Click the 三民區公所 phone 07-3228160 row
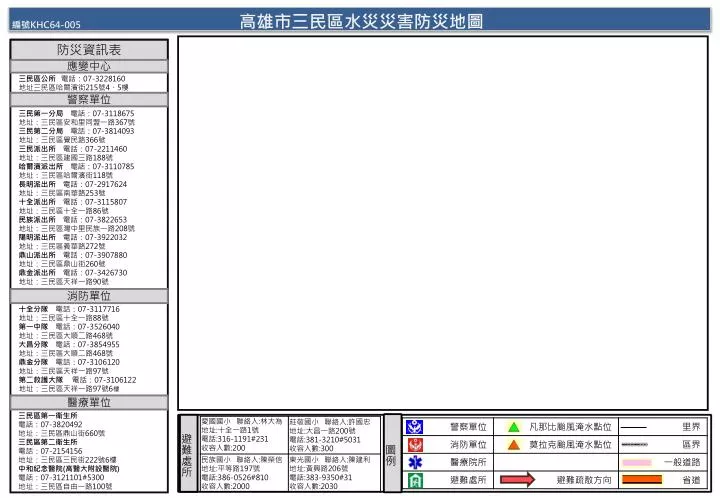Viewport: 720px width, 498px height. point(72,79)
